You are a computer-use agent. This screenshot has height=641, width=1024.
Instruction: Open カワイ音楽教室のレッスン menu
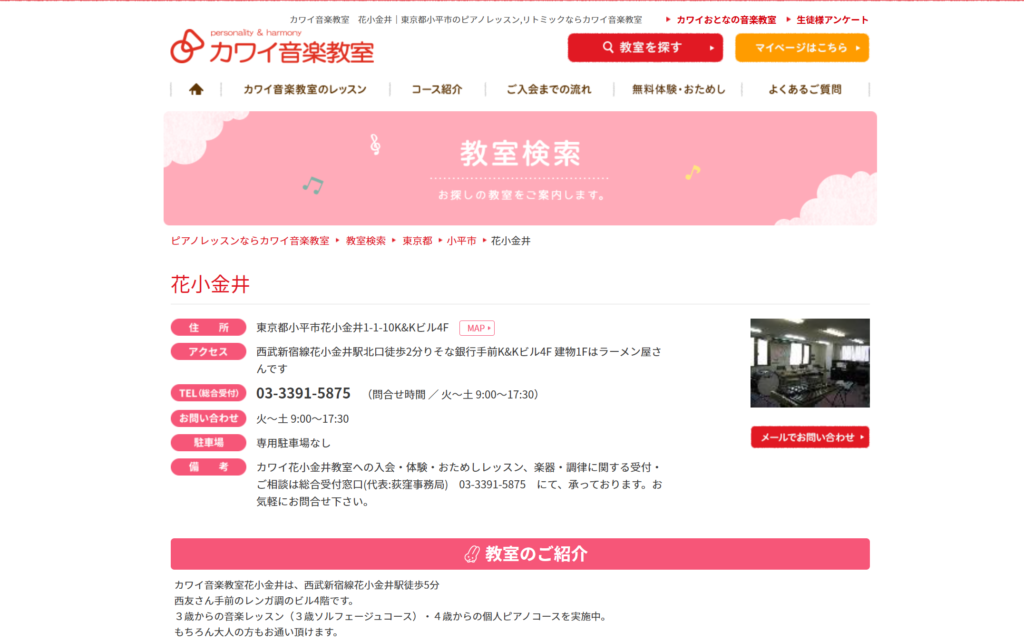pos(305,89)
